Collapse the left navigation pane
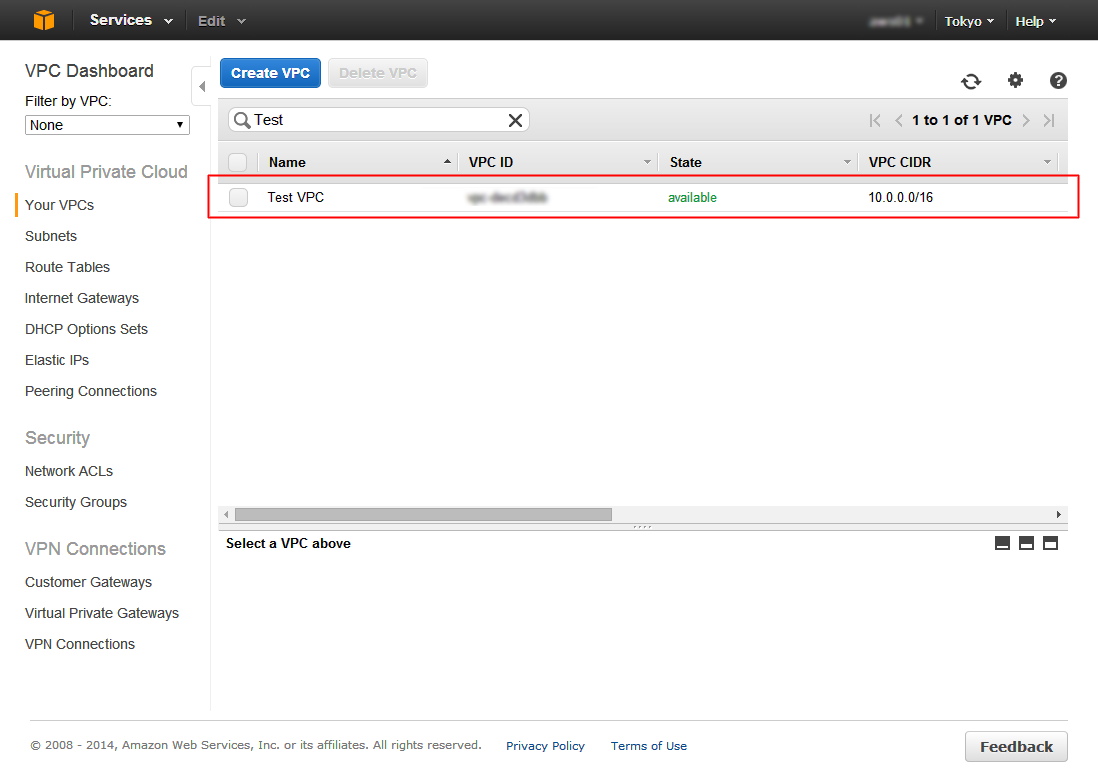This screenshot has height=771, width=1098. [202, 86]
